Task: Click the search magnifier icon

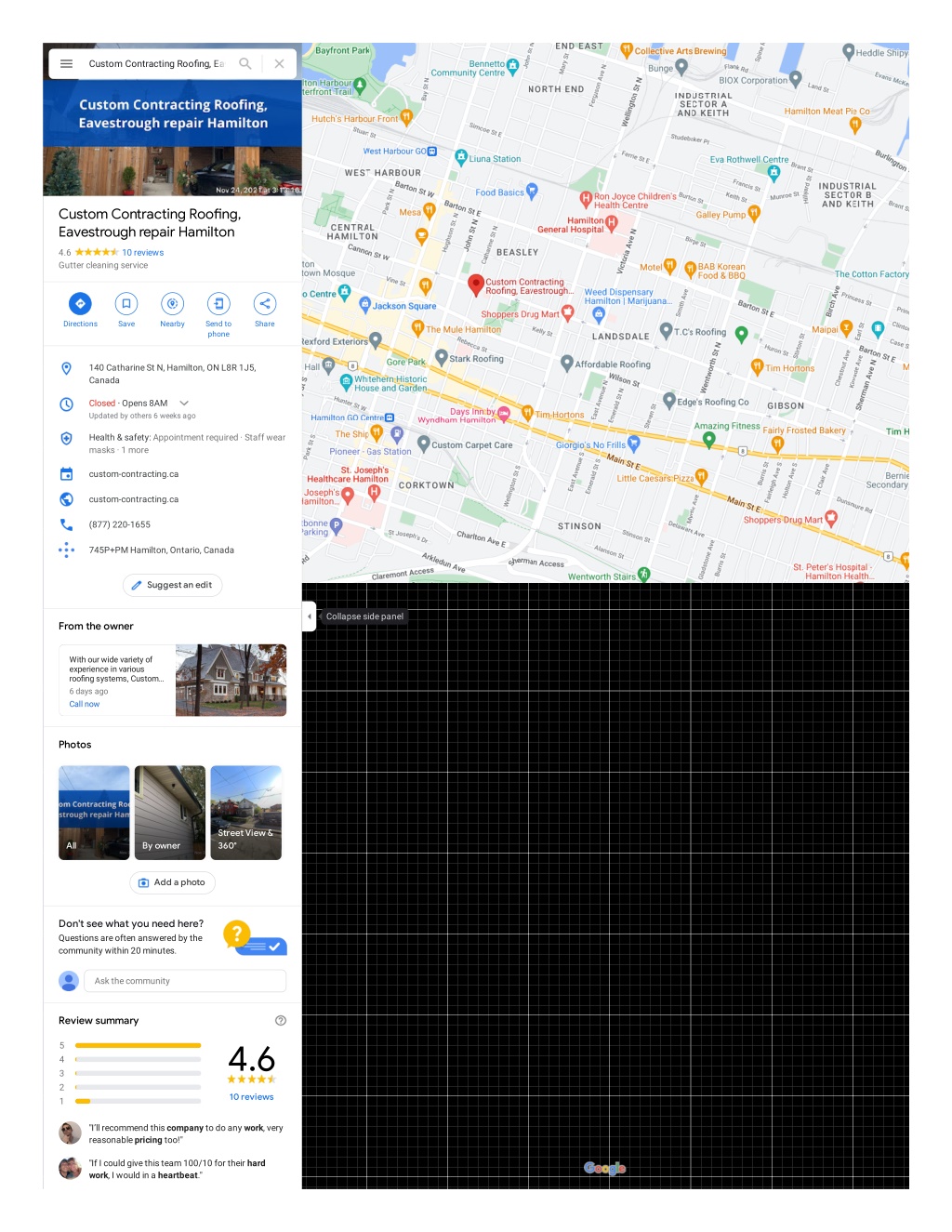Action: coord(245,64)
